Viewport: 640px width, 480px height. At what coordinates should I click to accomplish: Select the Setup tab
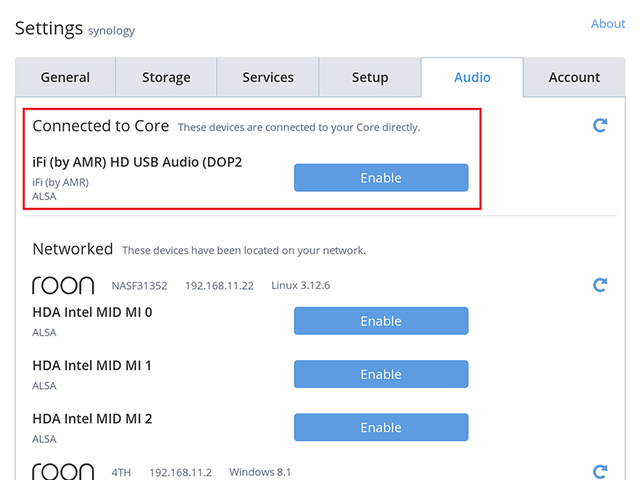pos(370,78)
